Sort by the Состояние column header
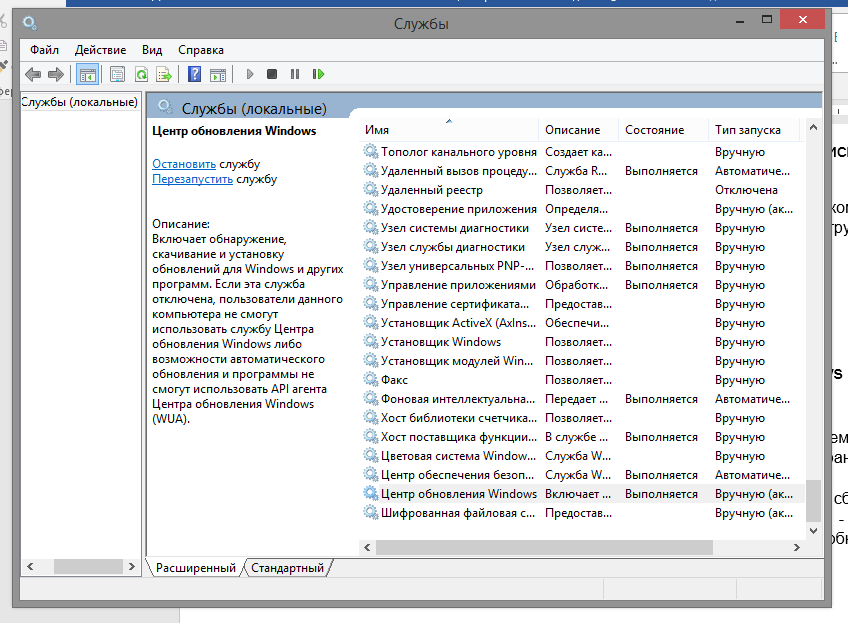848x623 pixels. (x=663, y=130)
